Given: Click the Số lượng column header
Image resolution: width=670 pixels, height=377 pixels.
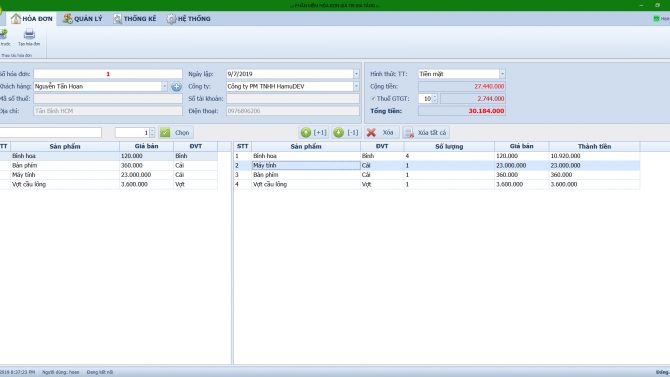Looking at the screenshot, I should (x=449, y=146).
